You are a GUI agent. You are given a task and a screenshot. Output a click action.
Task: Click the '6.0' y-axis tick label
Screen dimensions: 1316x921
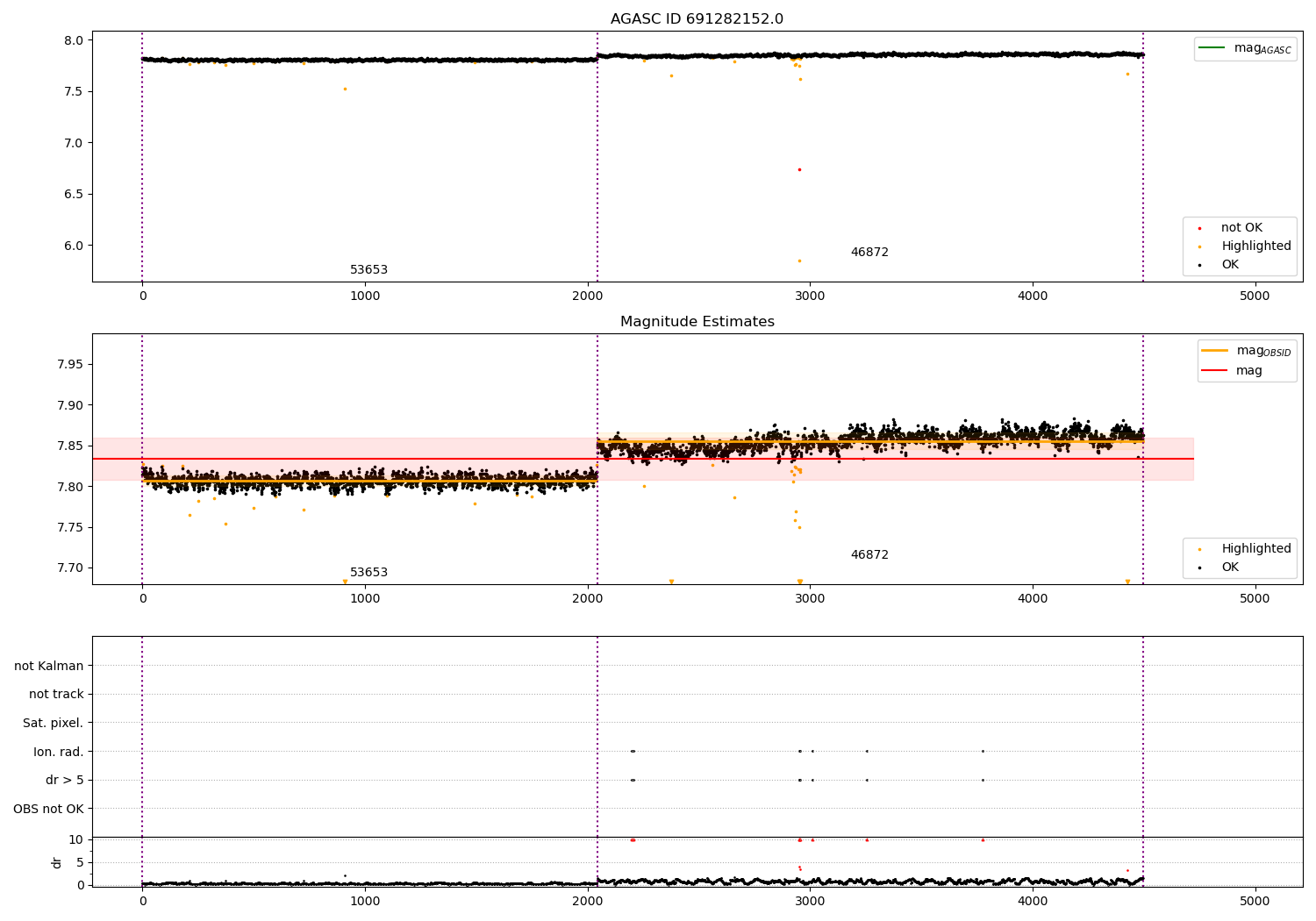[x=74, y=246]
